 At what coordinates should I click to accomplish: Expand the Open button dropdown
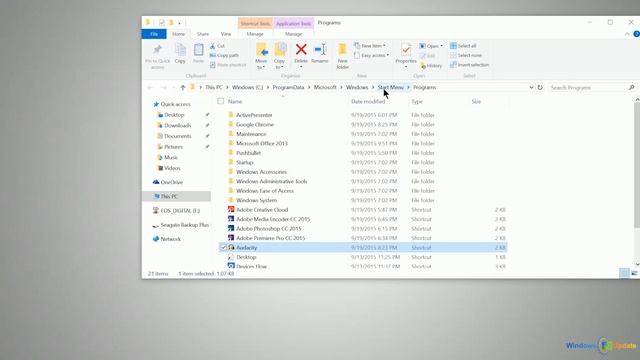[441, 46]
